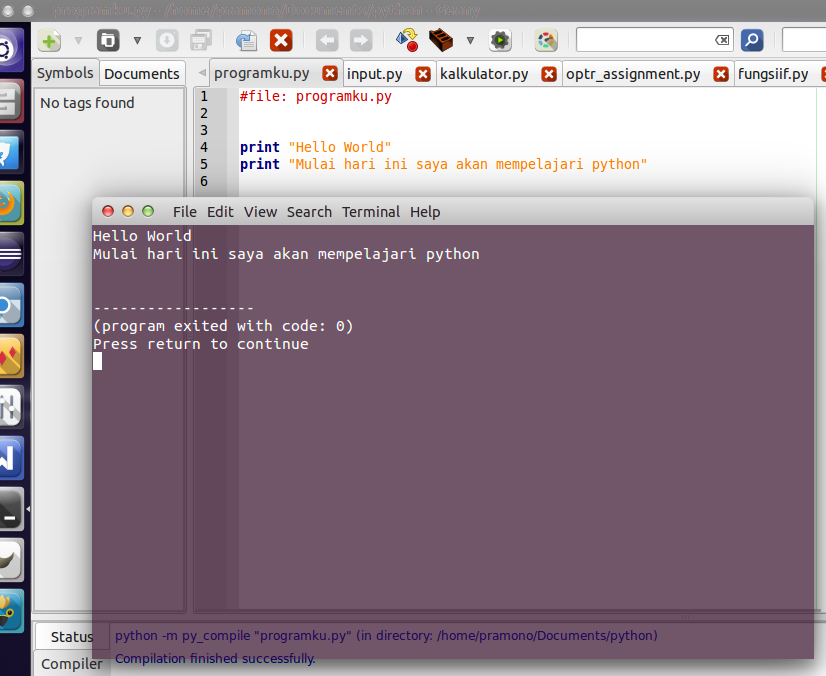Viewport: 826px width, 676px height.
Task: Click the magnifier find button beside the search field
Action: pos(751,41)
